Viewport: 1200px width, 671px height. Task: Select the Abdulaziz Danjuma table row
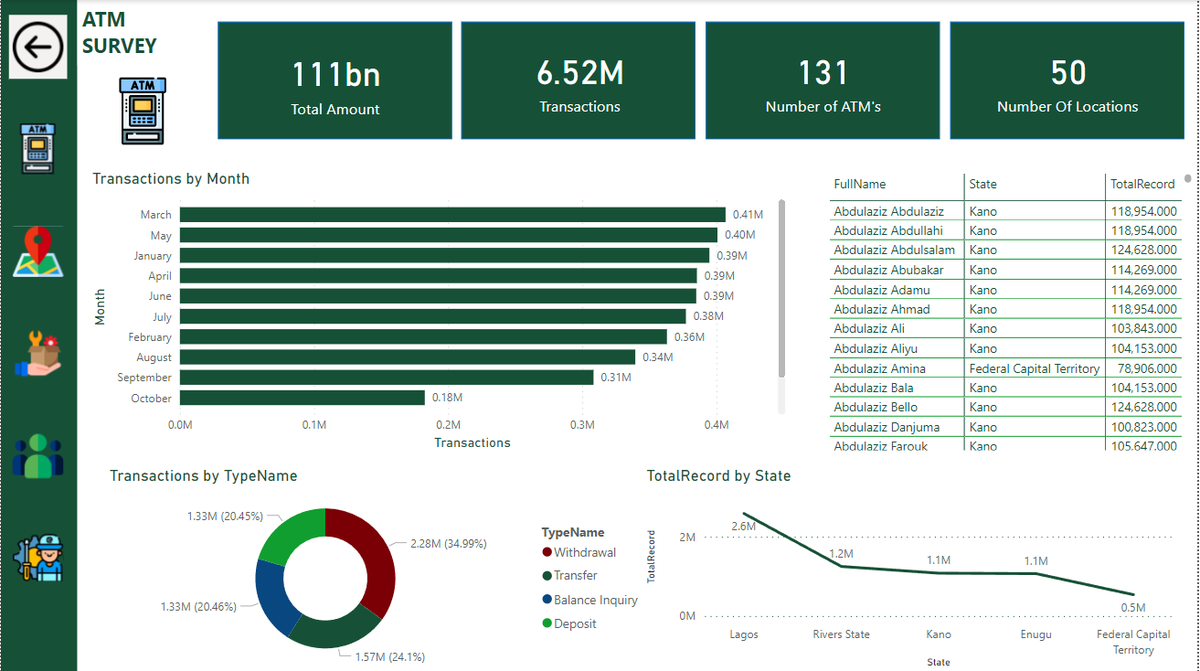[x=1005, y=427]
